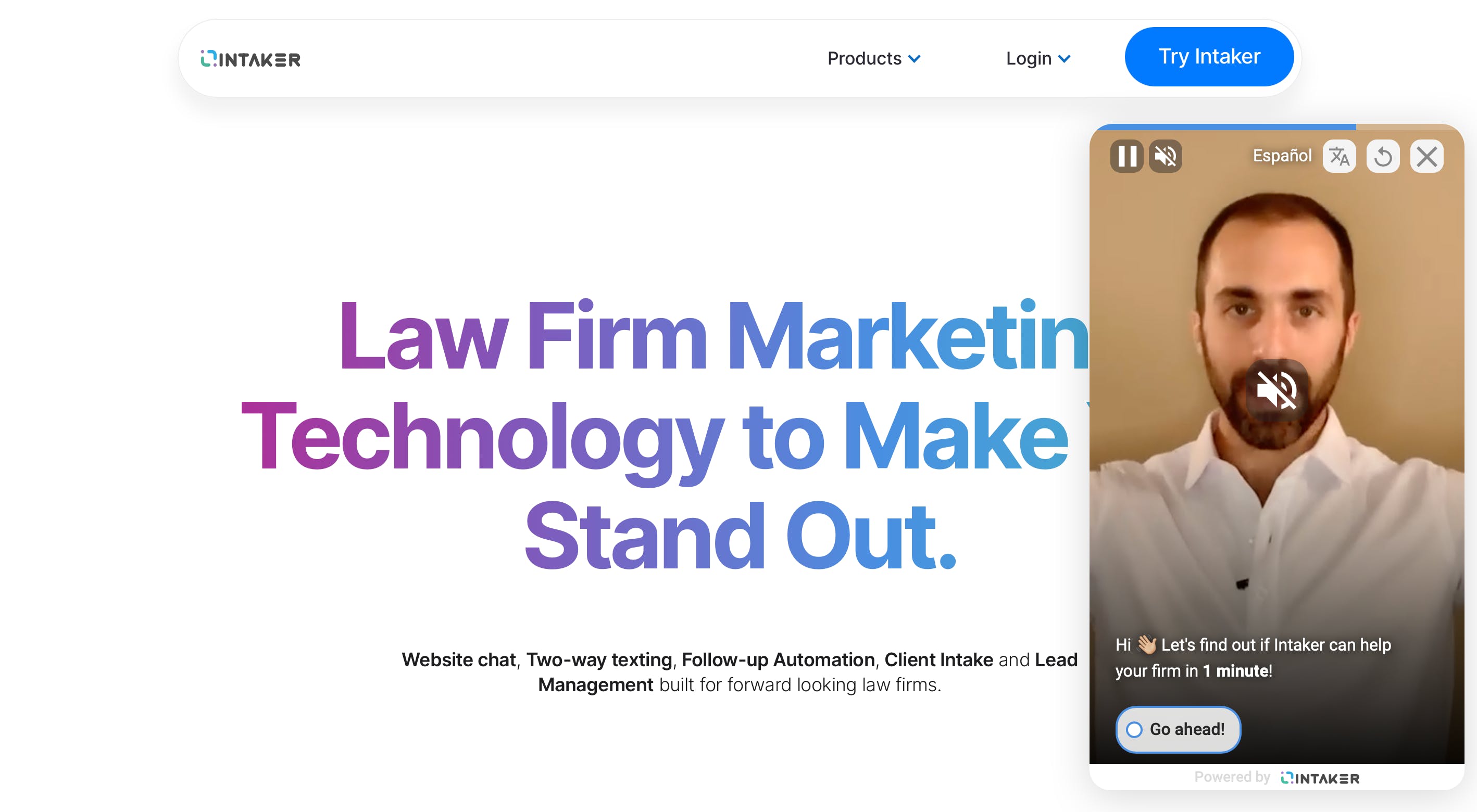Screen dimensions: 1477x812
Task: Expand the Login dropdown menu
Action: point(1038,58)
